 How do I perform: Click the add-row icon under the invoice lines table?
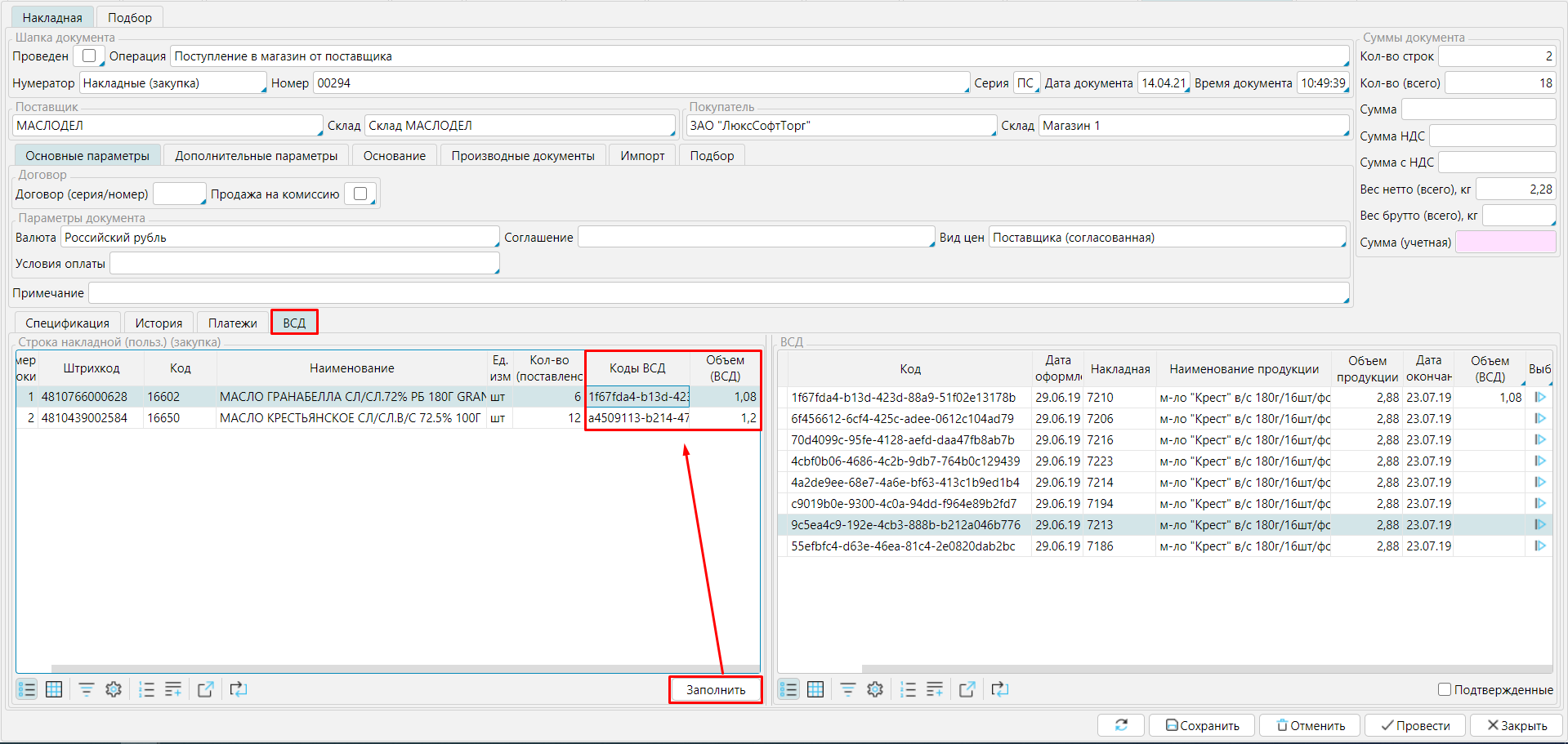[x=173, y=689]
